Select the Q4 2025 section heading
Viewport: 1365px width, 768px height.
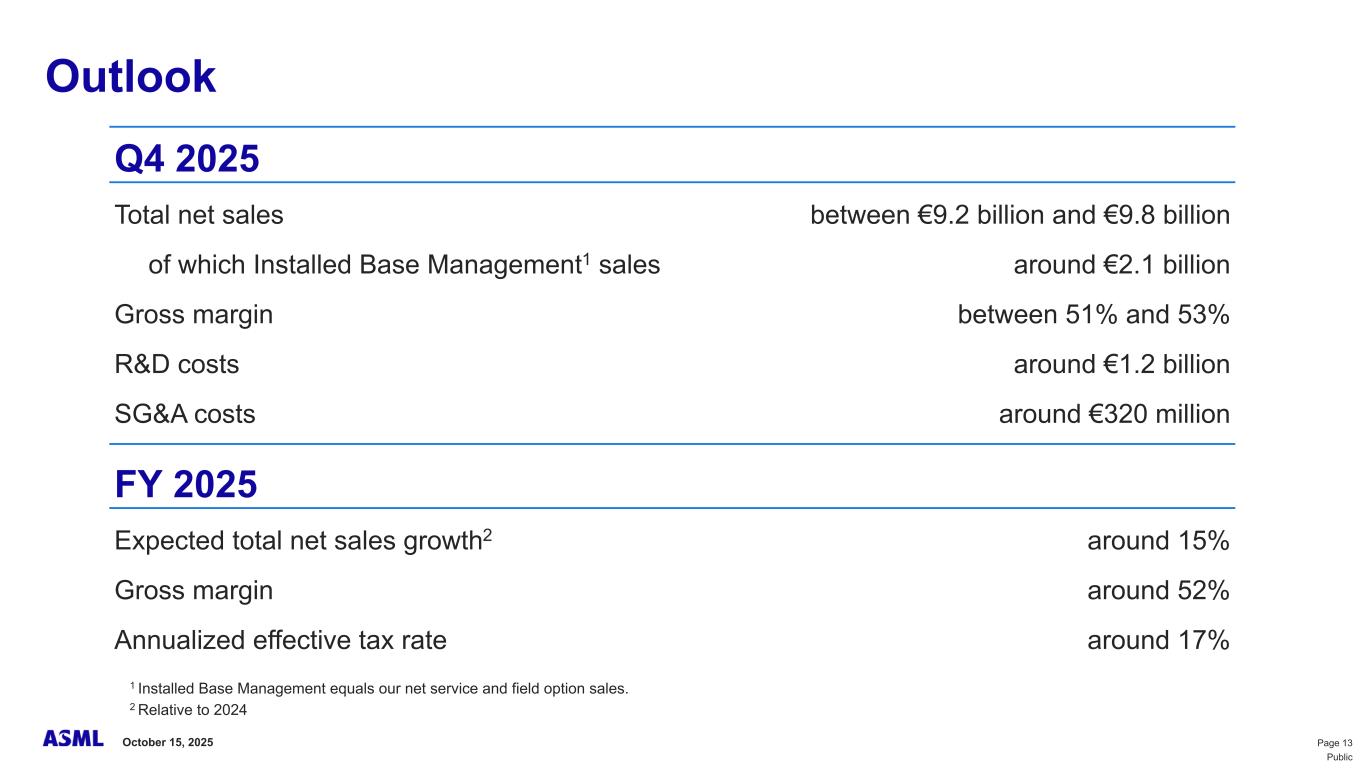(x=187, y=158)
